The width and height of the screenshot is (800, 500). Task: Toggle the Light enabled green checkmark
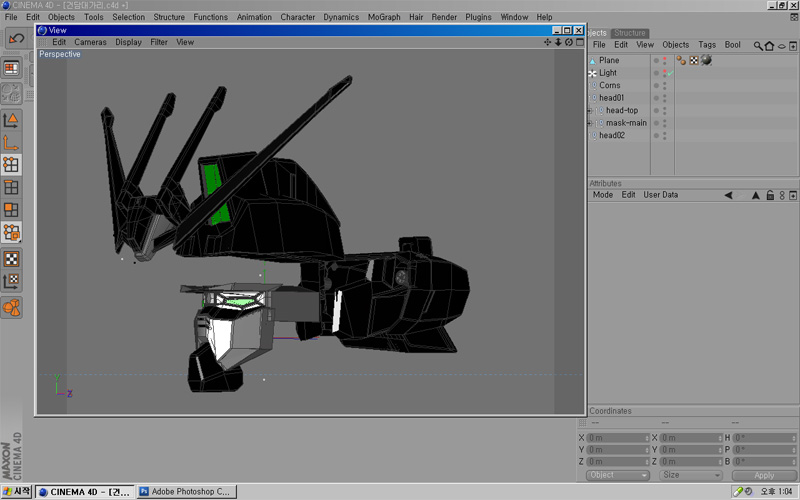[670, 73]
